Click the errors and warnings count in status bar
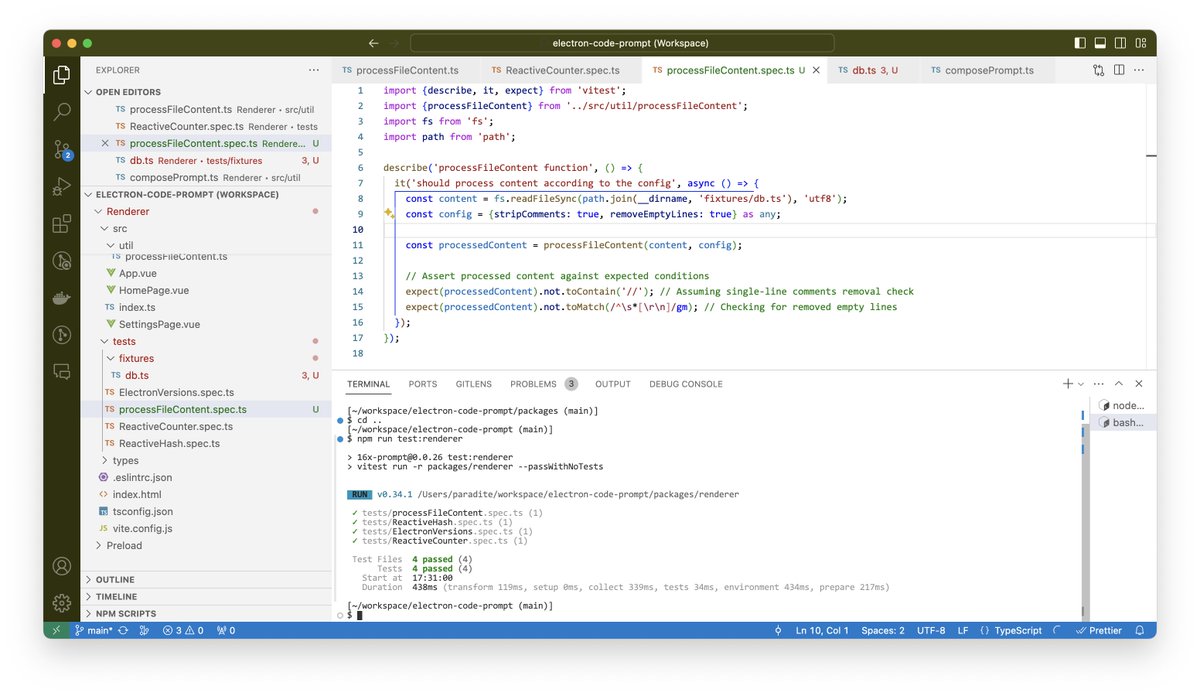 coord(183,631)
